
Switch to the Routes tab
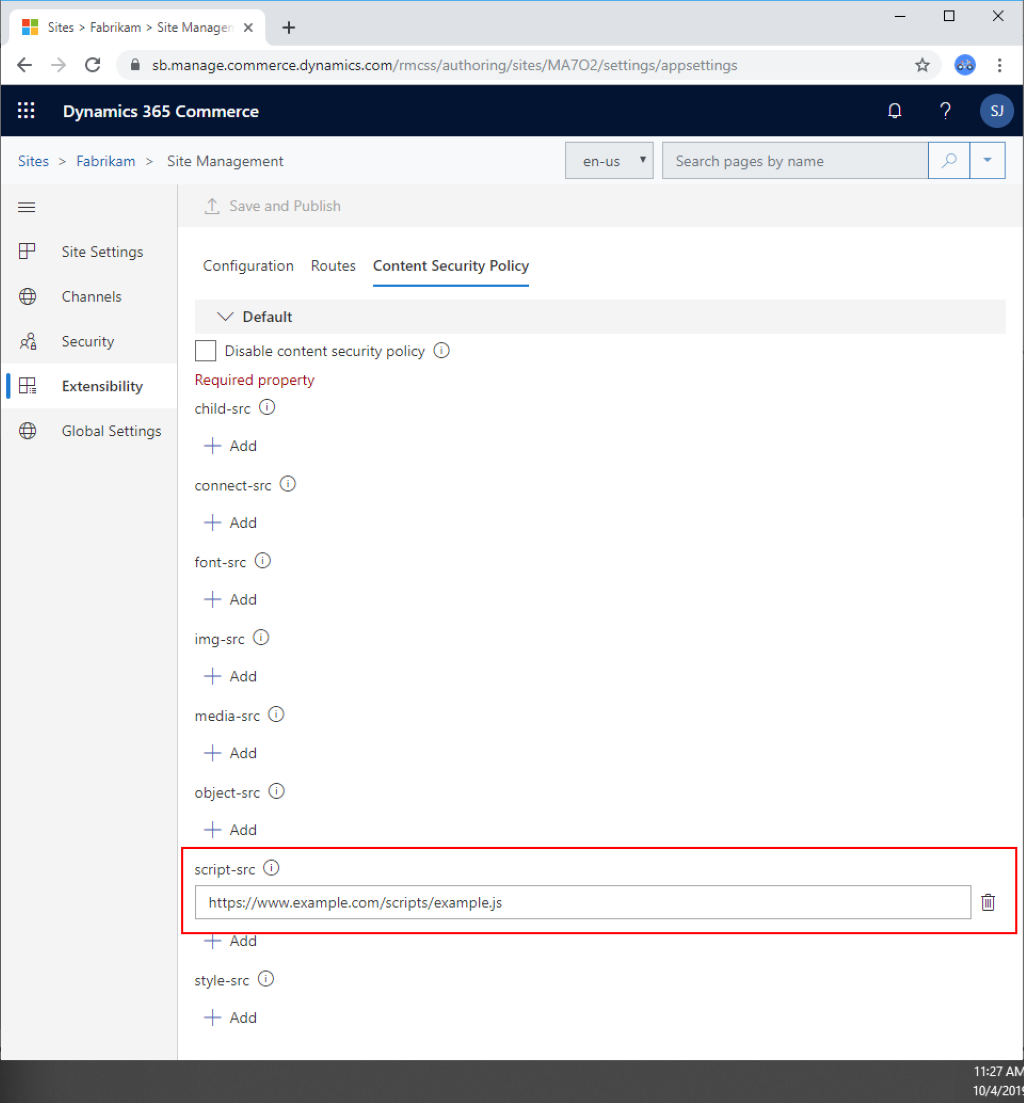pos(333,266)
